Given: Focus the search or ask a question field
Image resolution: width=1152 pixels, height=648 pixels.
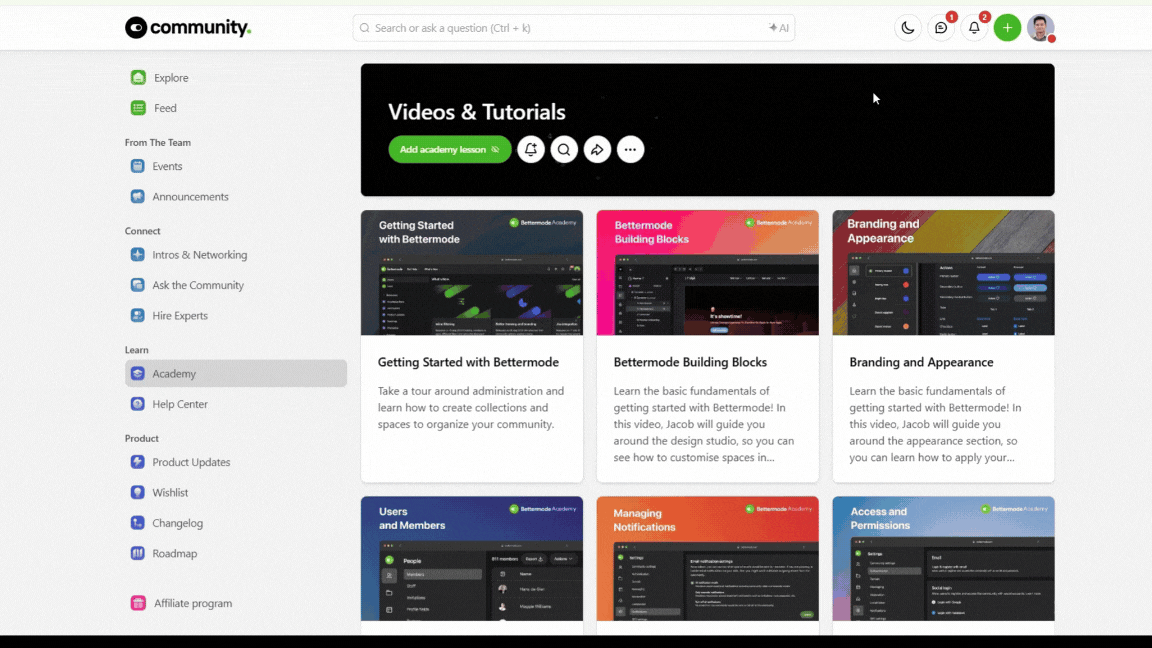Looking at the screenshot, I should coord(573,28).
